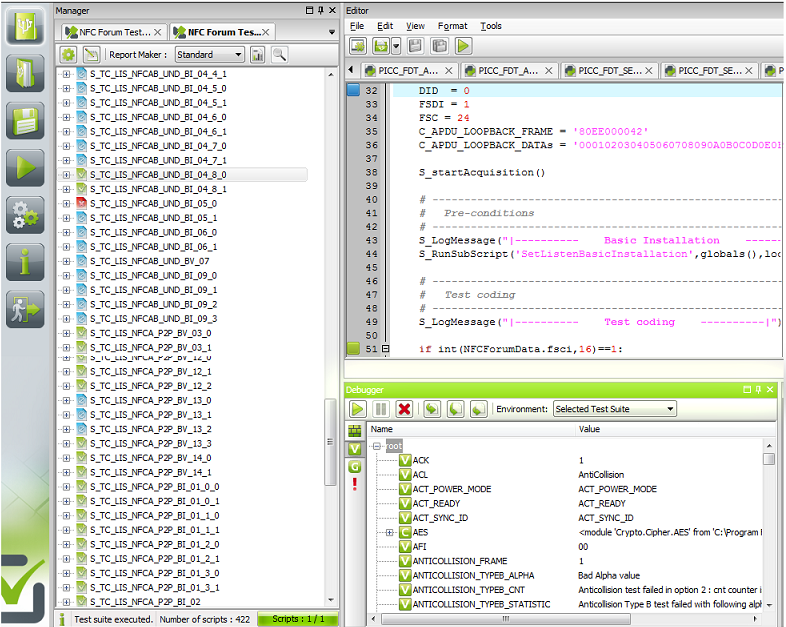Image resolution: width=786 pixels, height=627 pixels.
Task: Collapse the root node in Debugger tree
Action: click(377, 446)
